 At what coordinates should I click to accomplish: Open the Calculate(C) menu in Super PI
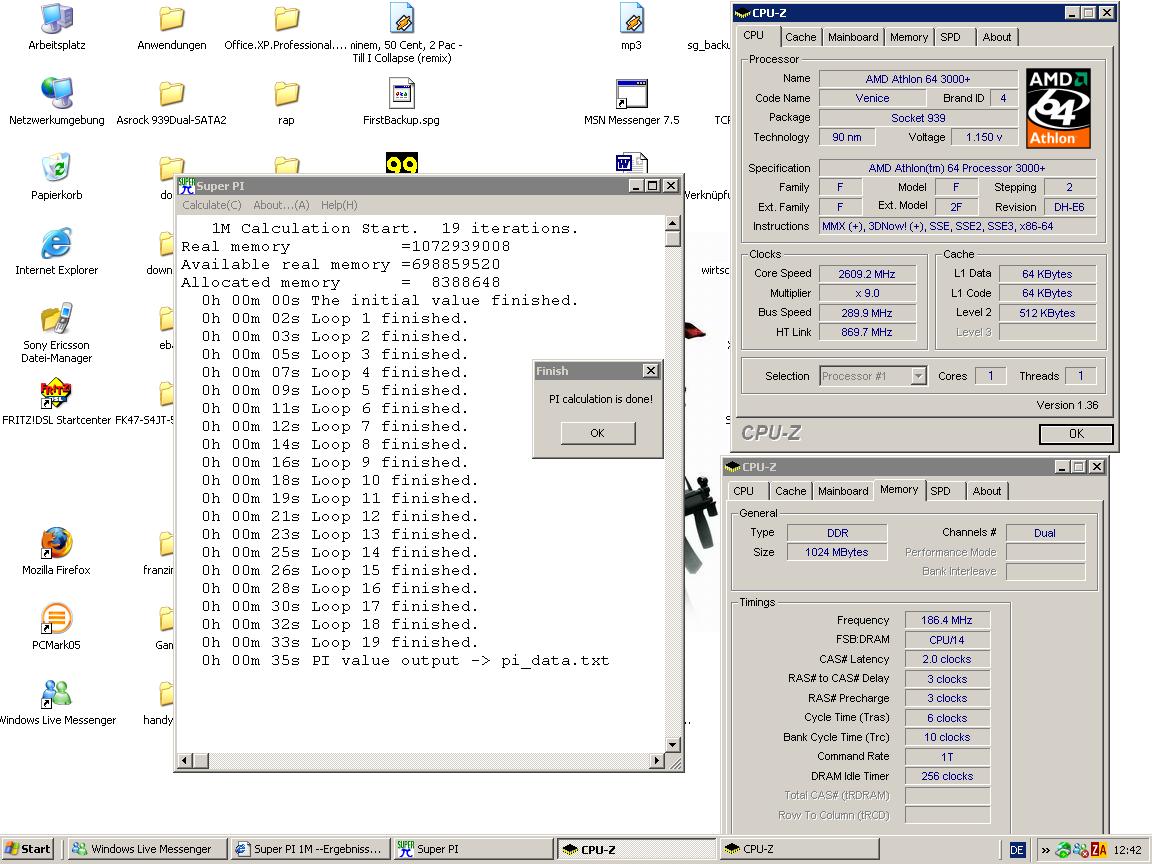[x=211, y=205]
